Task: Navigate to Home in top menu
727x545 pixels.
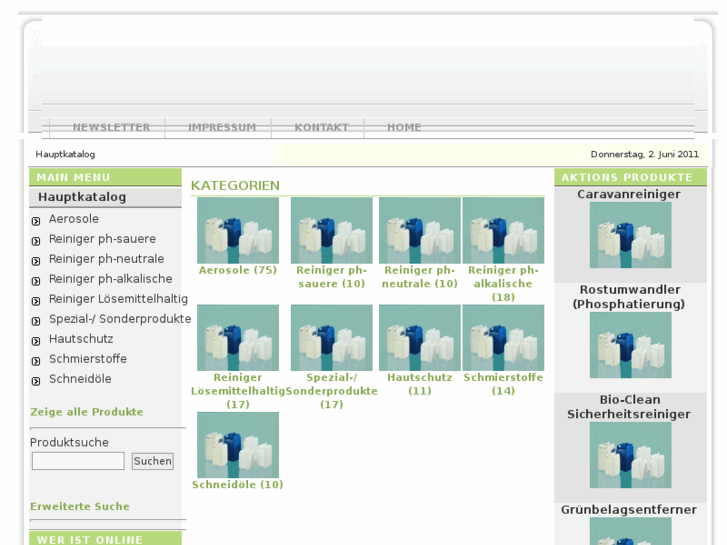Action: [x=404, y=128]
